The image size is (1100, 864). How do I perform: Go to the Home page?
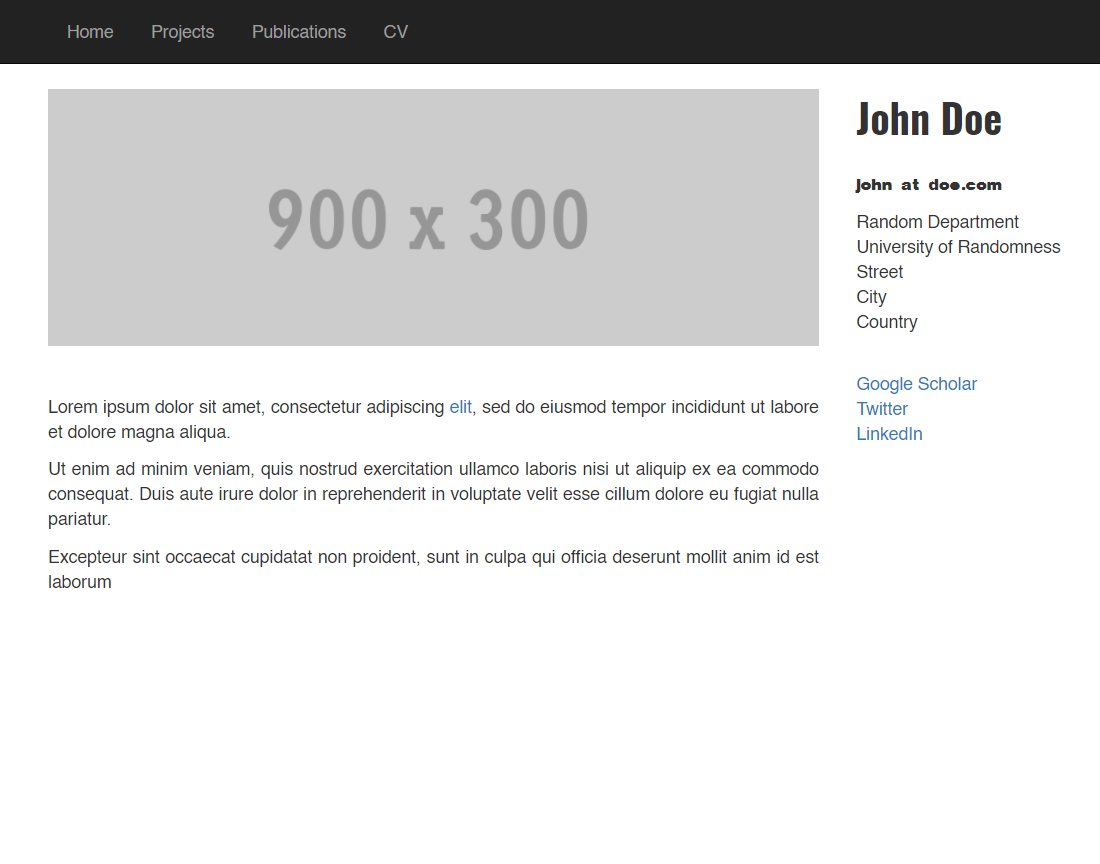point(90,32)
